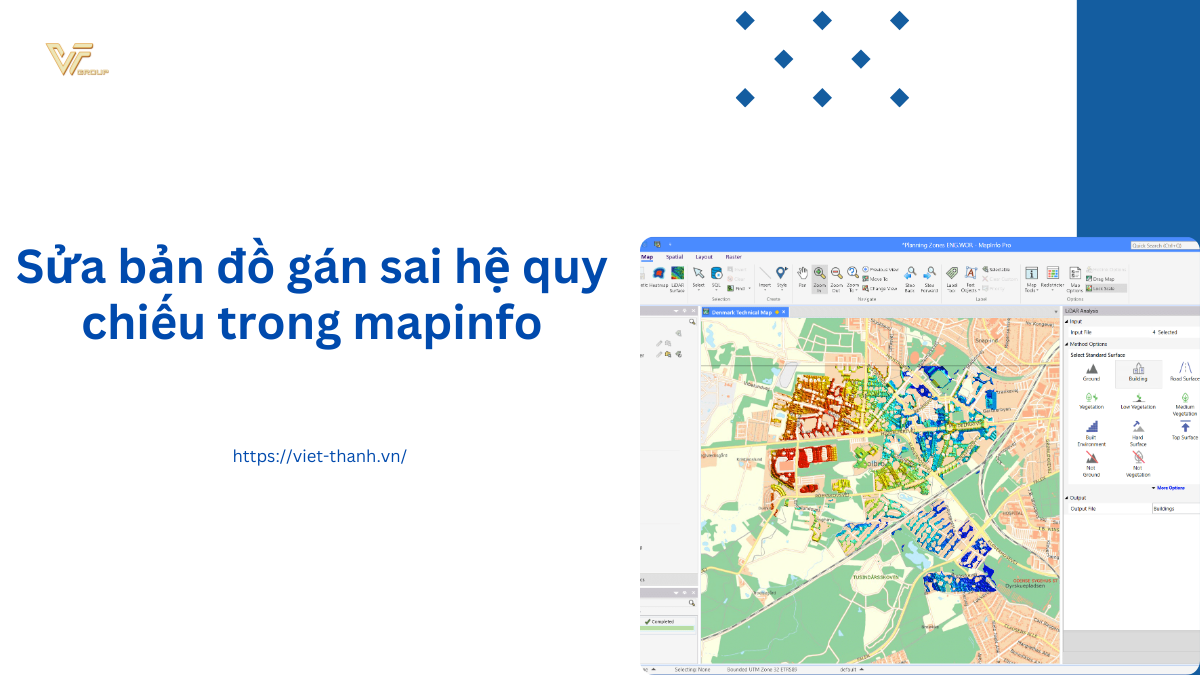Choose the Select arrow tool
This screenshot has height=675, width=1200.
click(x=698, y=275)
